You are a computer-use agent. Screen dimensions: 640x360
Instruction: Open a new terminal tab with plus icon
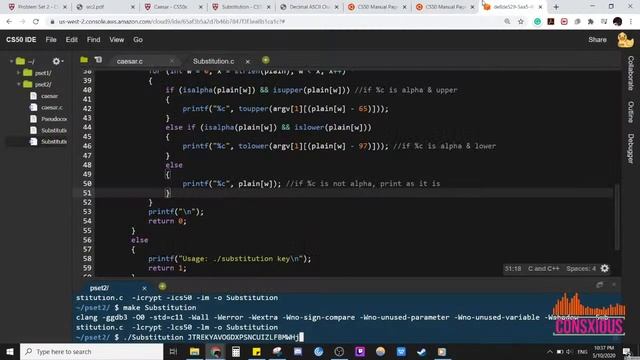(162, 287)
